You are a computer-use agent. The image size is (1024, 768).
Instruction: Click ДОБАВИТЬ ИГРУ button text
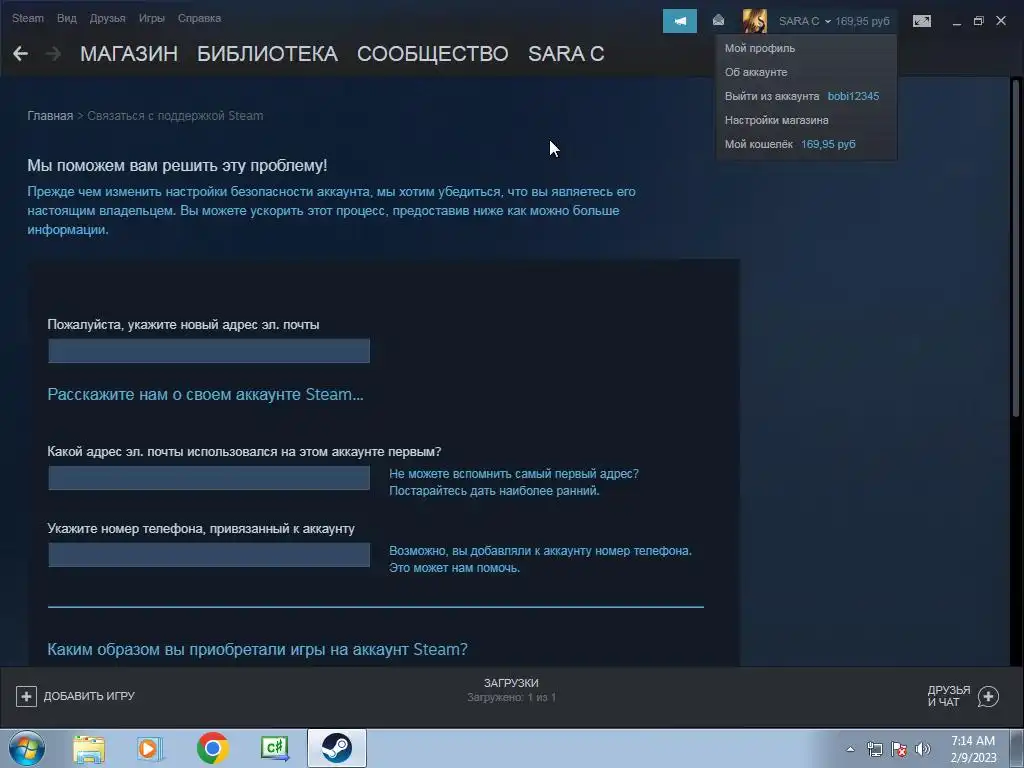coord(89,696)
